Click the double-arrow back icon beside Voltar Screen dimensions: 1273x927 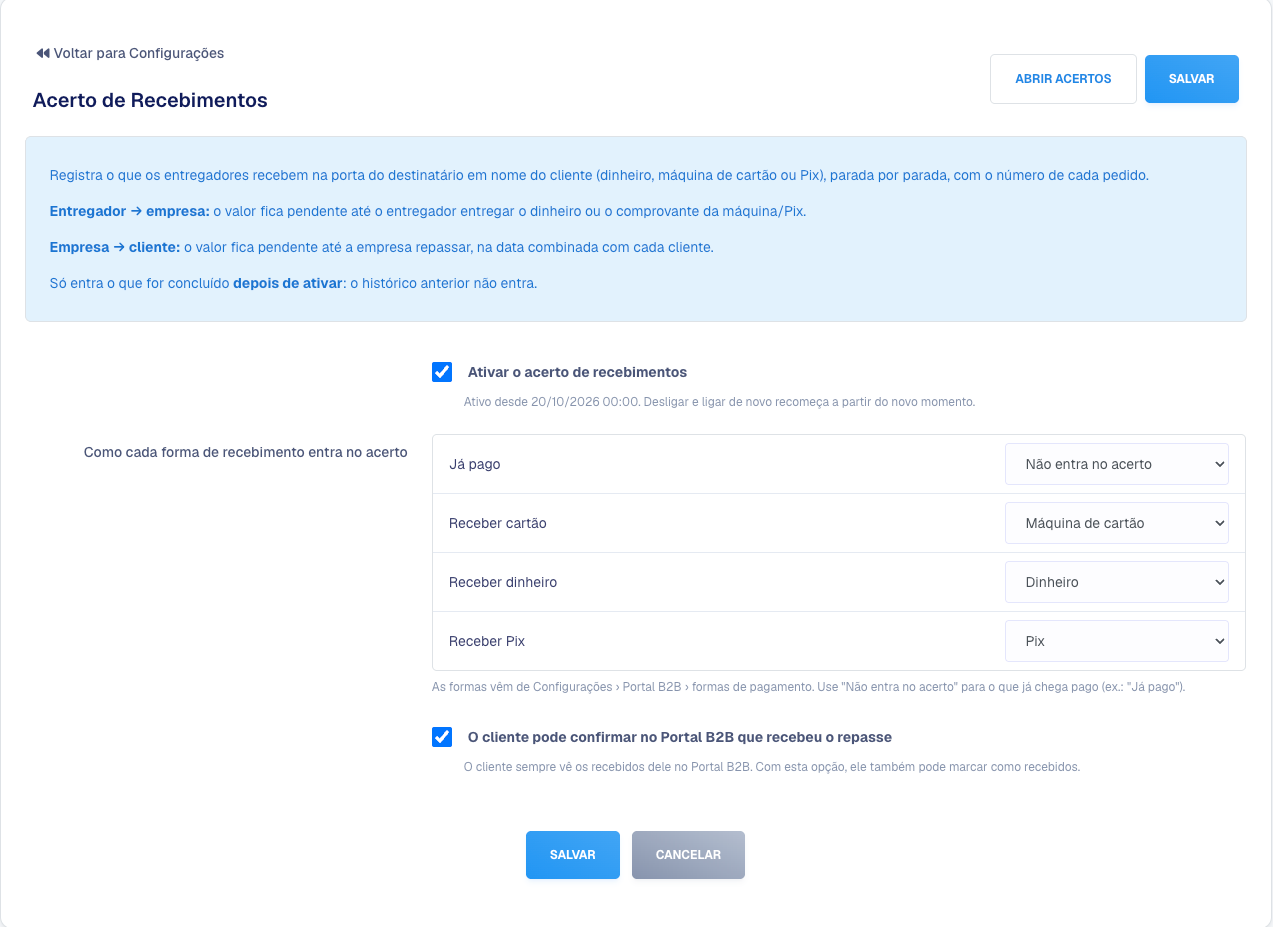(x=42, y=53)
